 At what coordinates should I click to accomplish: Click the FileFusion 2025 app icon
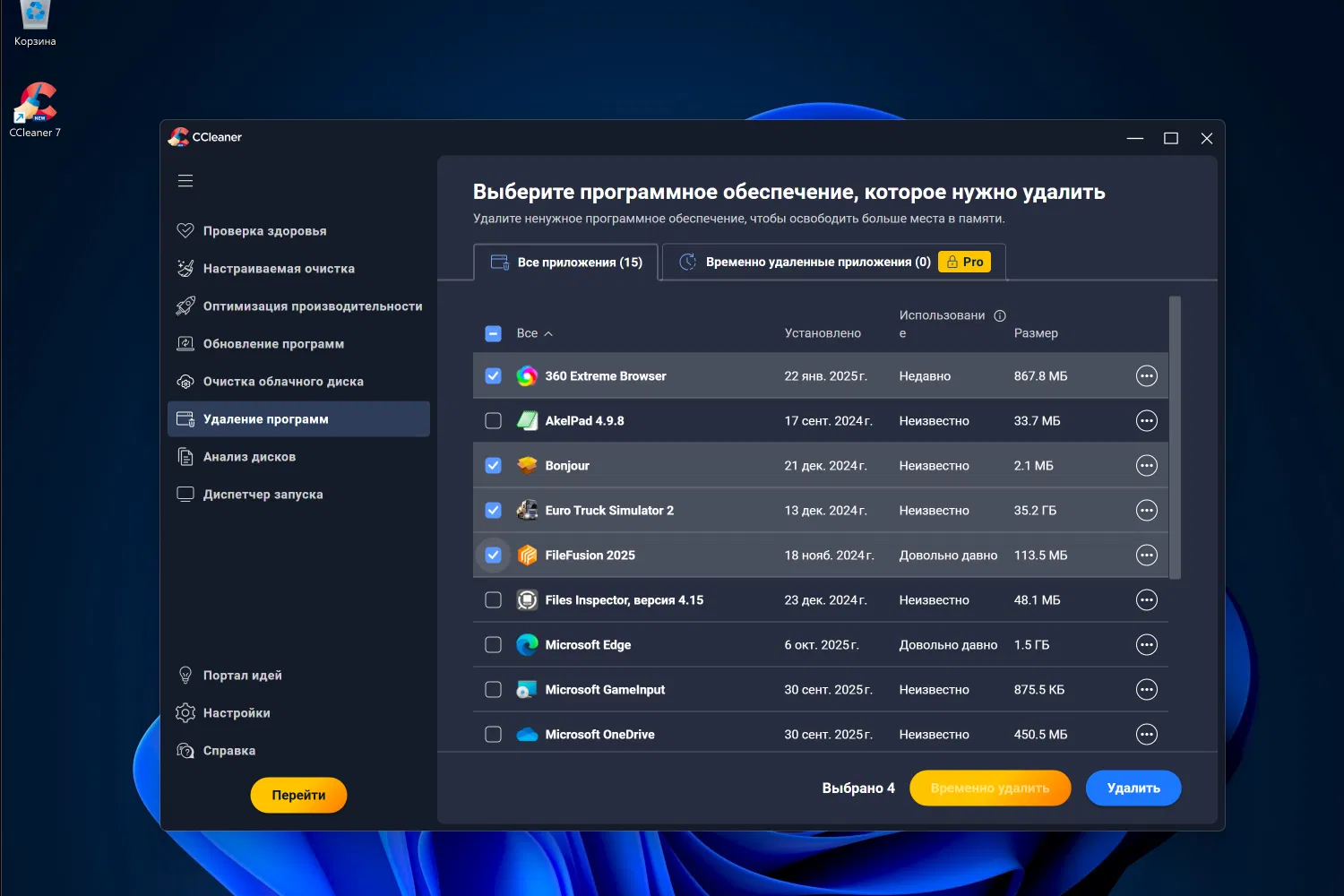tap(528, 556)
